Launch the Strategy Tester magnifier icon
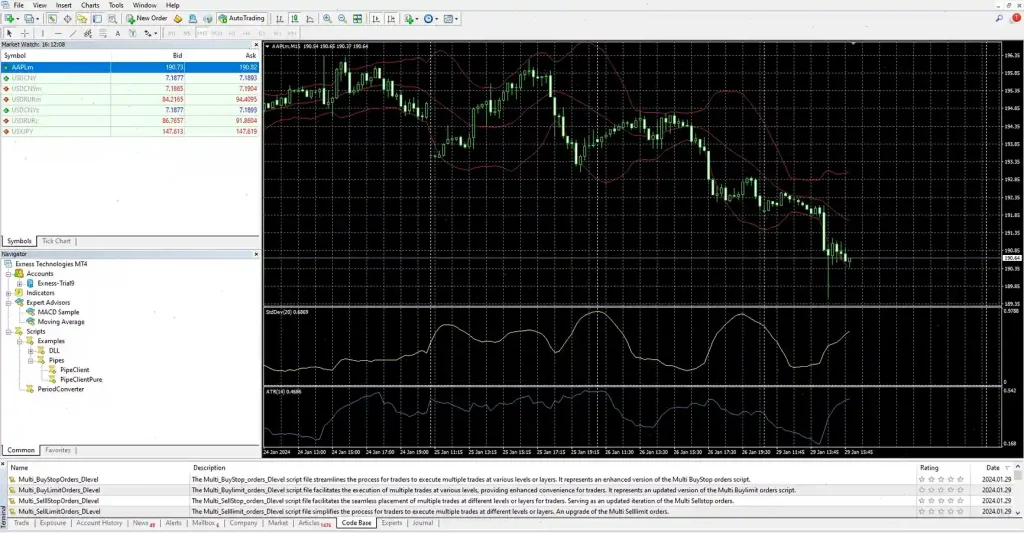 (112, 18)
